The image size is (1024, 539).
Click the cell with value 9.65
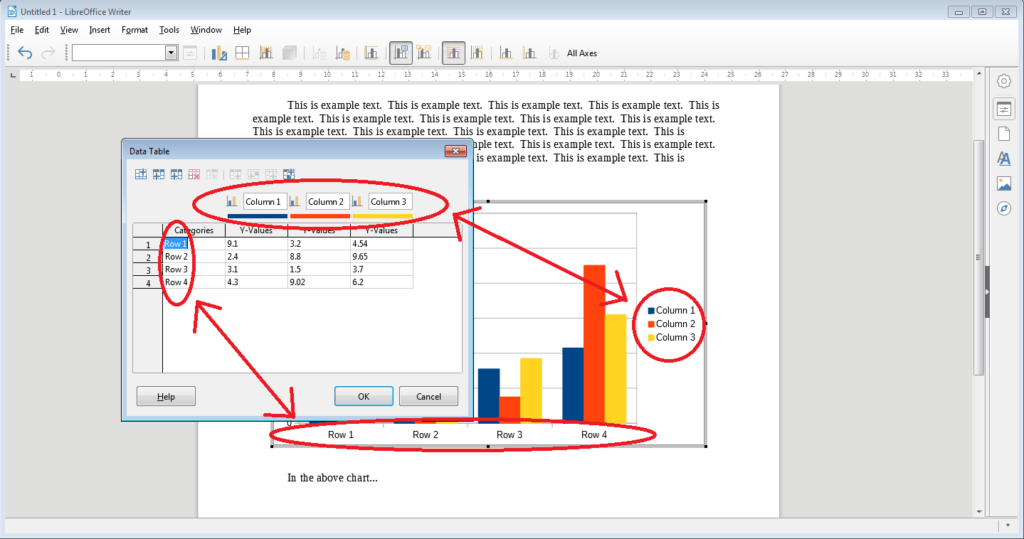click(x=382, y=257)
